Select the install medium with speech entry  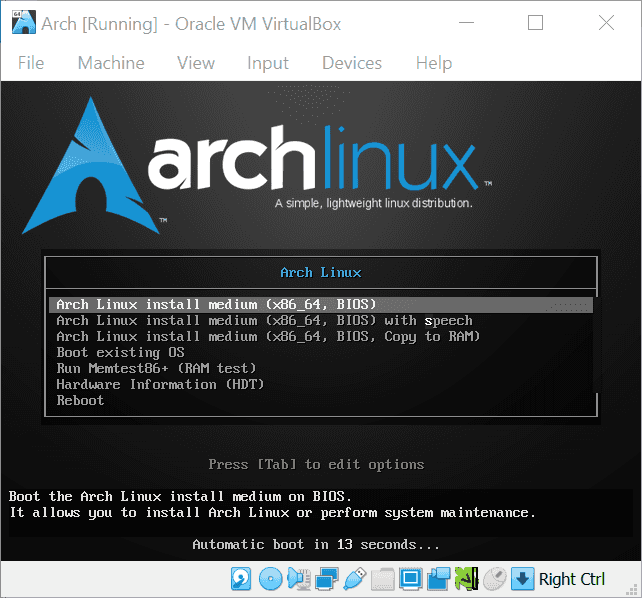tap(321, 320)
